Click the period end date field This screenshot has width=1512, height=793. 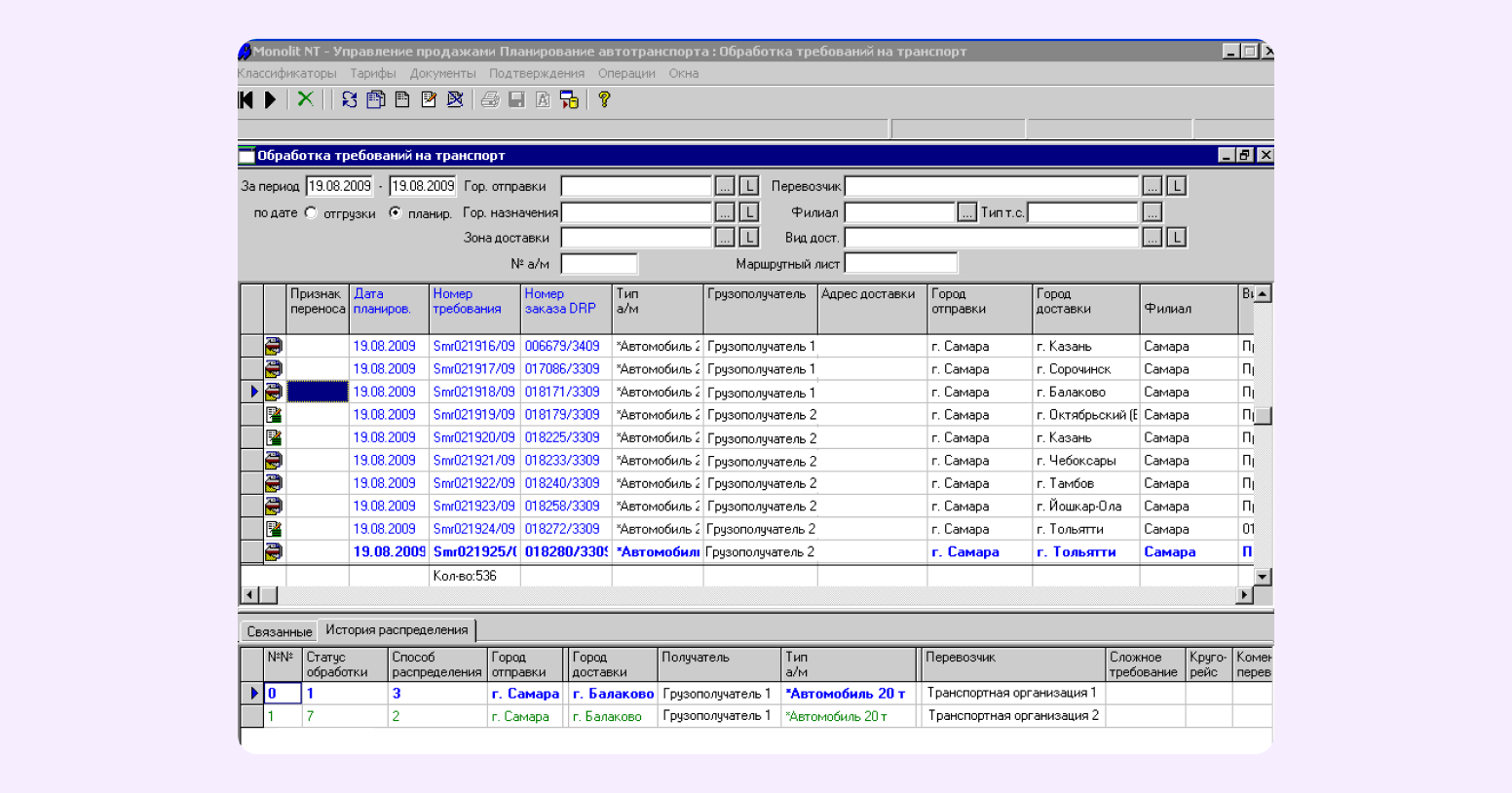point(423,186)
